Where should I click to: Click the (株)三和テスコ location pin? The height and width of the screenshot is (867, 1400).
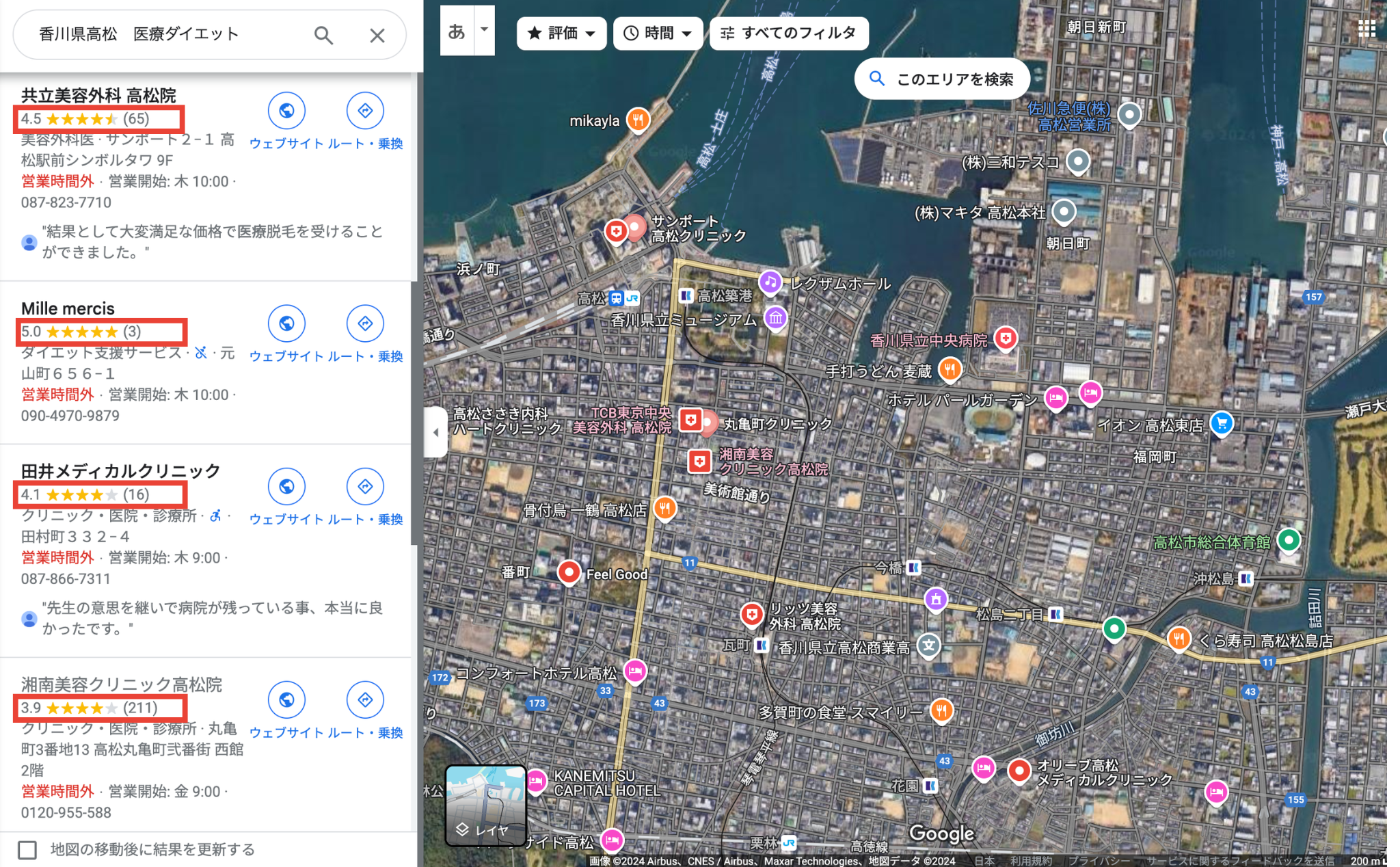[x=1078, y=162]
